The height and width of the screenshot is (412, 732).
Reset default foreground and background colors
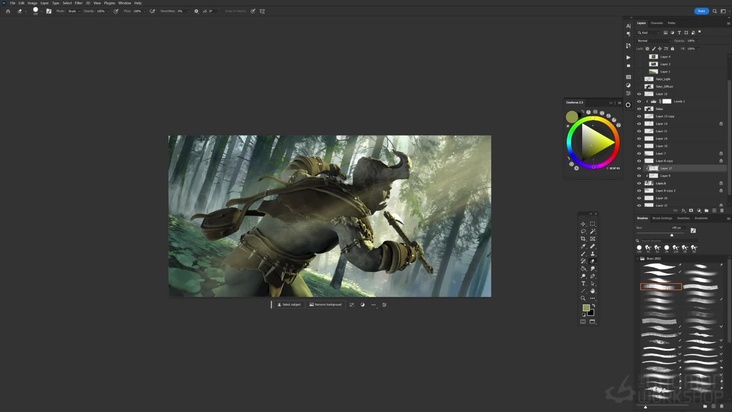point(584,315)
